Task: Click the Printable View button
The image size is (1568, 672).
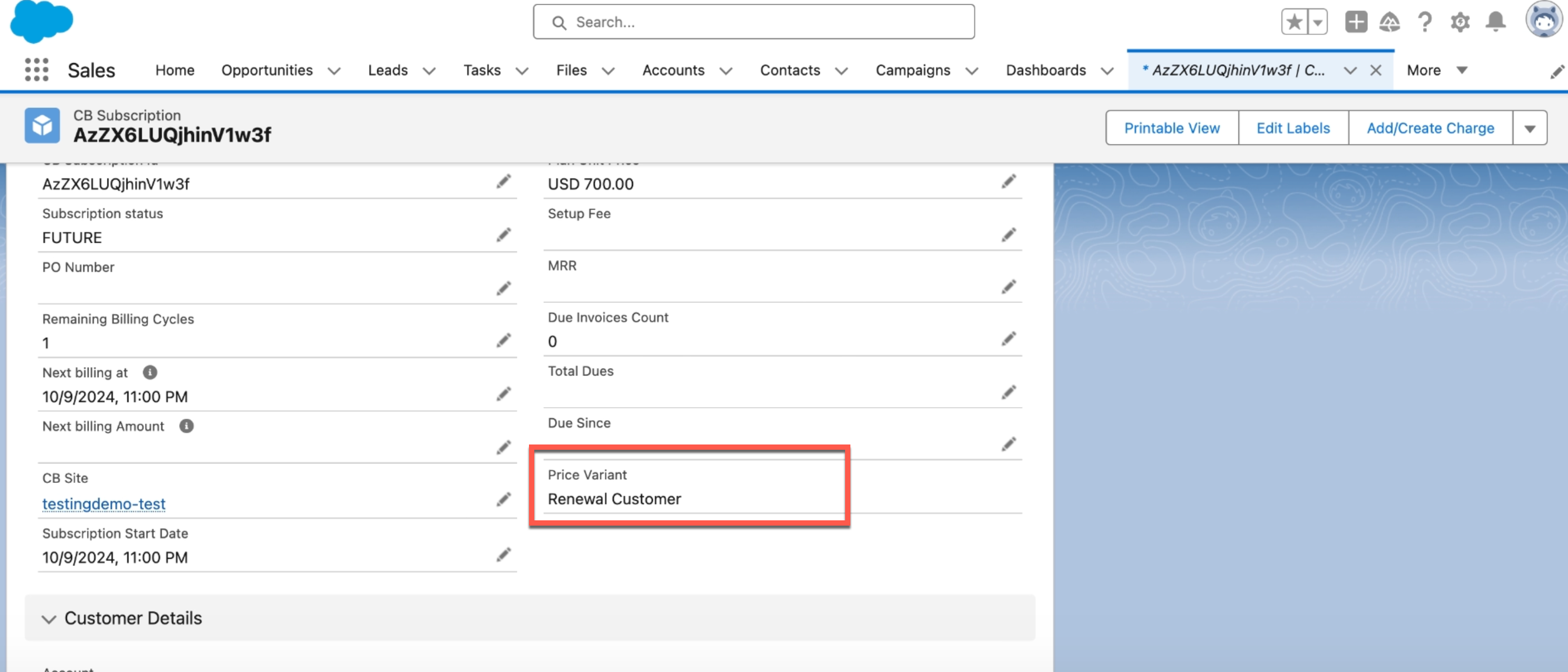Action: [1171, 129]
